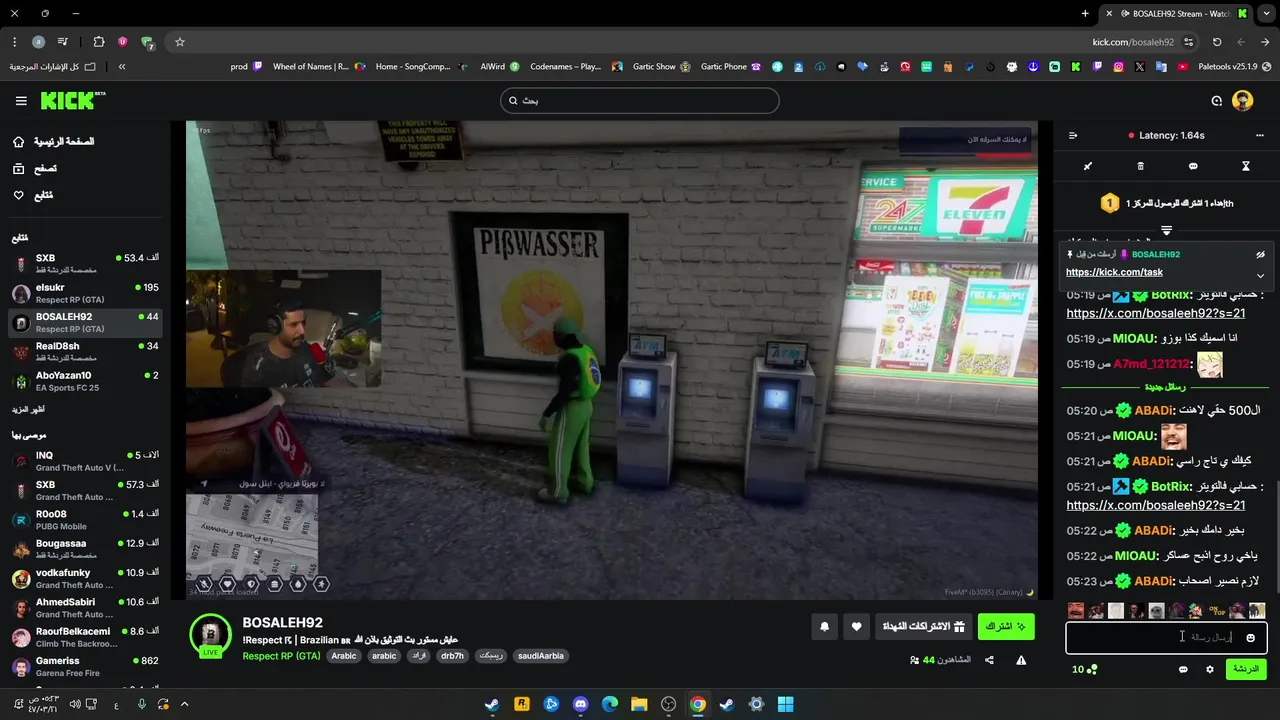Viewport: 1280px width, 720px height.
Task: Select Gameriss recommended channel
Action: [x=85, y=666]
